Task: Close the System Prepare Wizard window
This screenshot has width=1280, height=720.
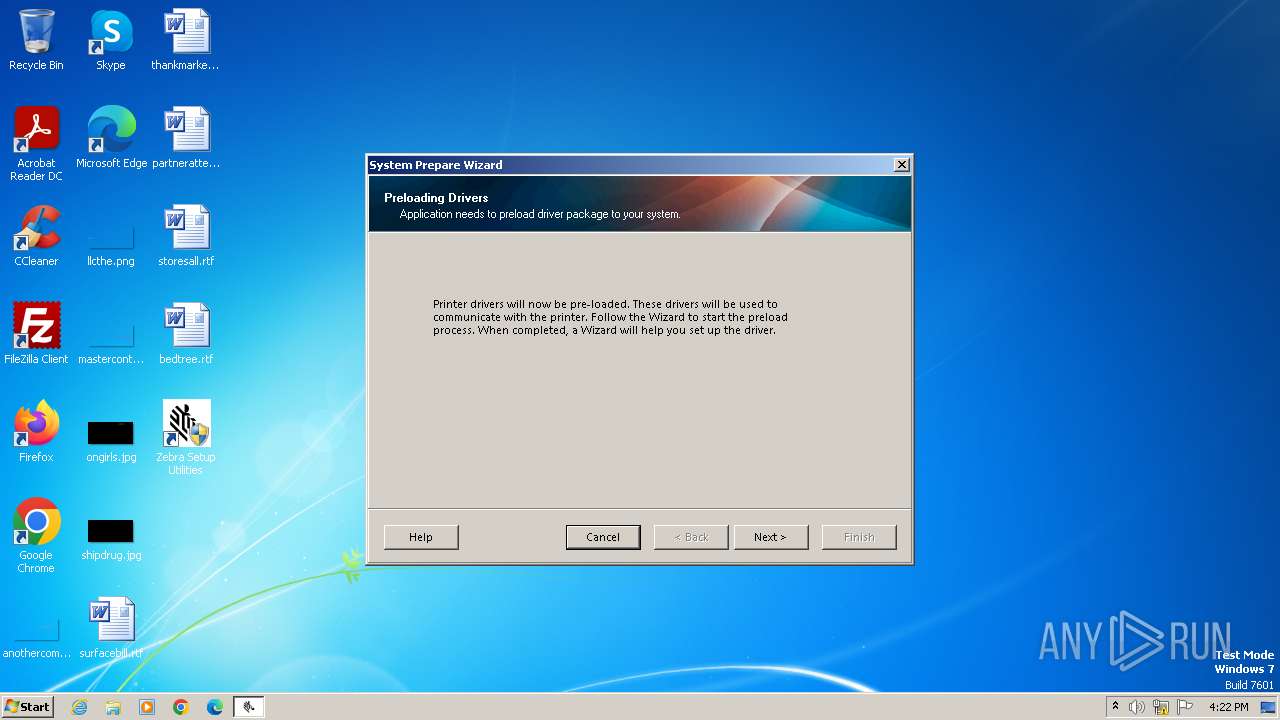Action: click(x=901, y=165)
